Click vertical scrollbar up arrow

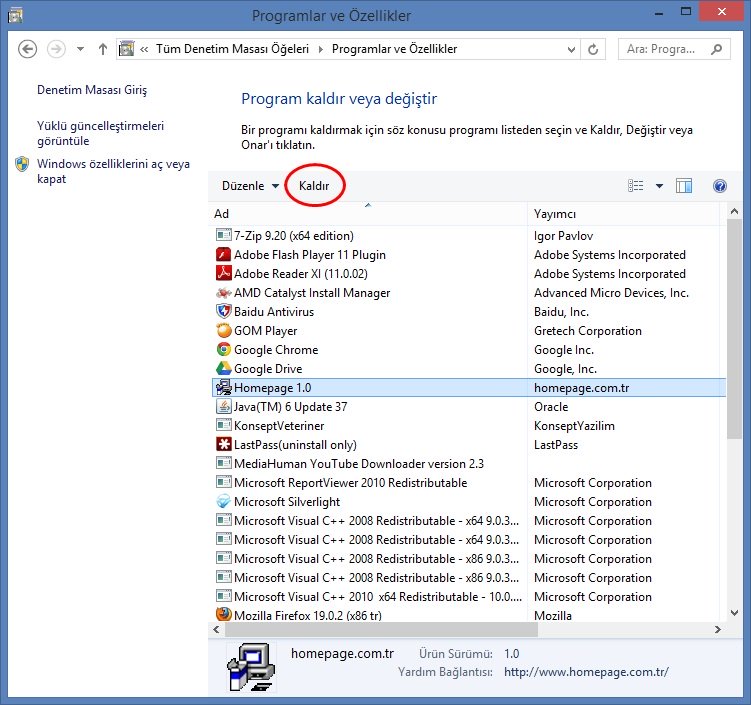coord(734,211)
